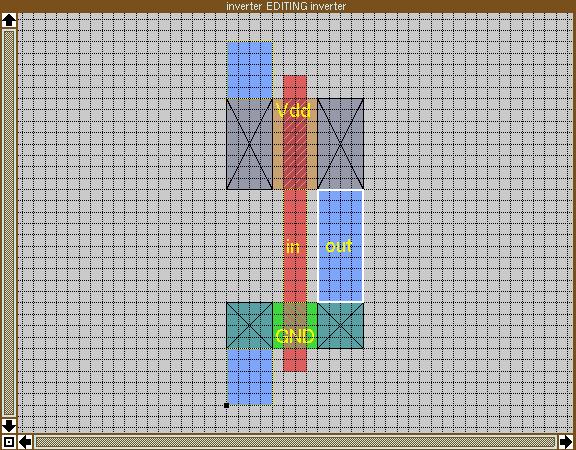Select the GND label
Image resolution: width=576 pixels, height=450 pixels.
pos(295,336)
